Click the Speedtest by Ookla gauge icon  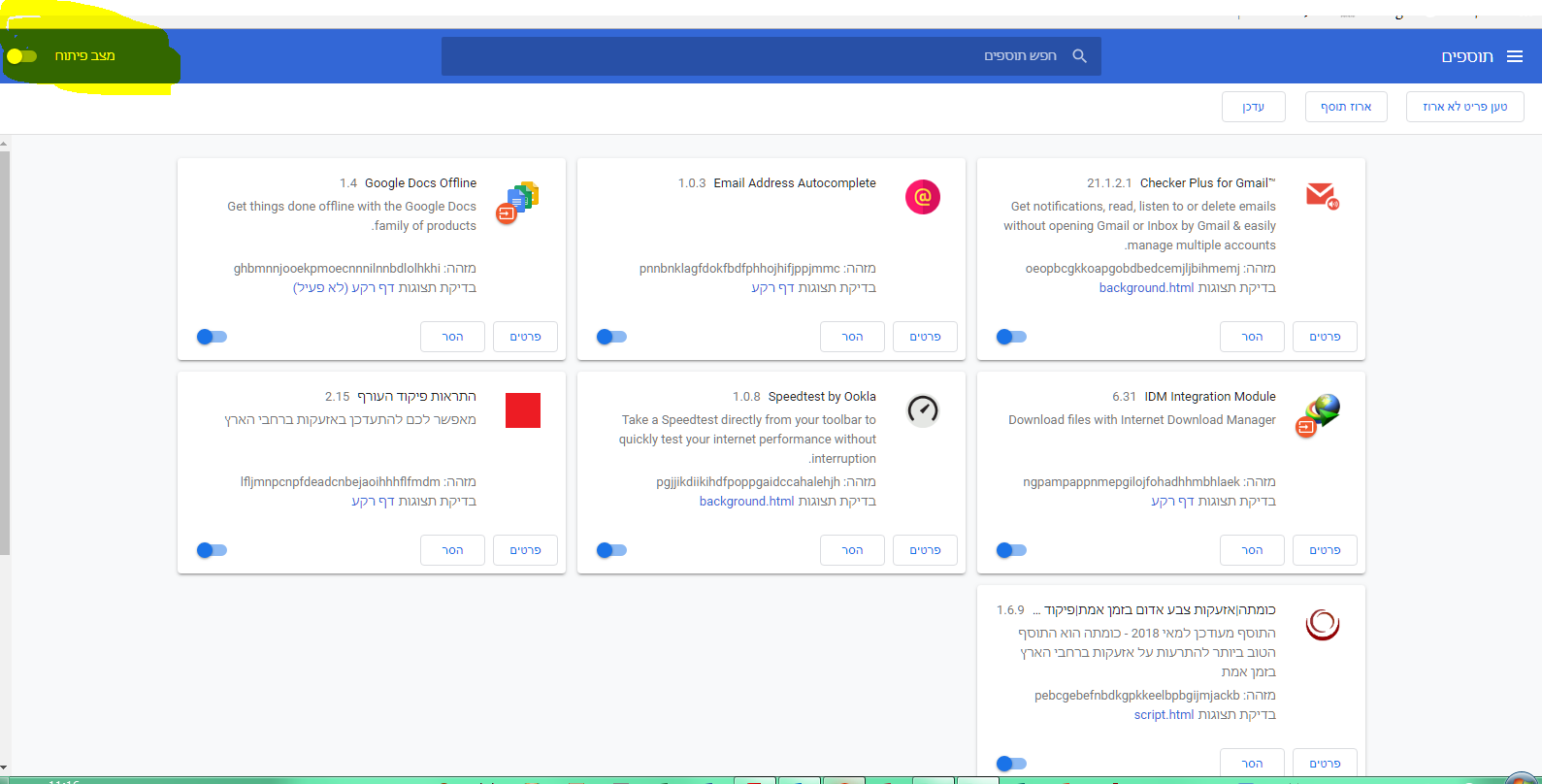(x=923, y=410)
